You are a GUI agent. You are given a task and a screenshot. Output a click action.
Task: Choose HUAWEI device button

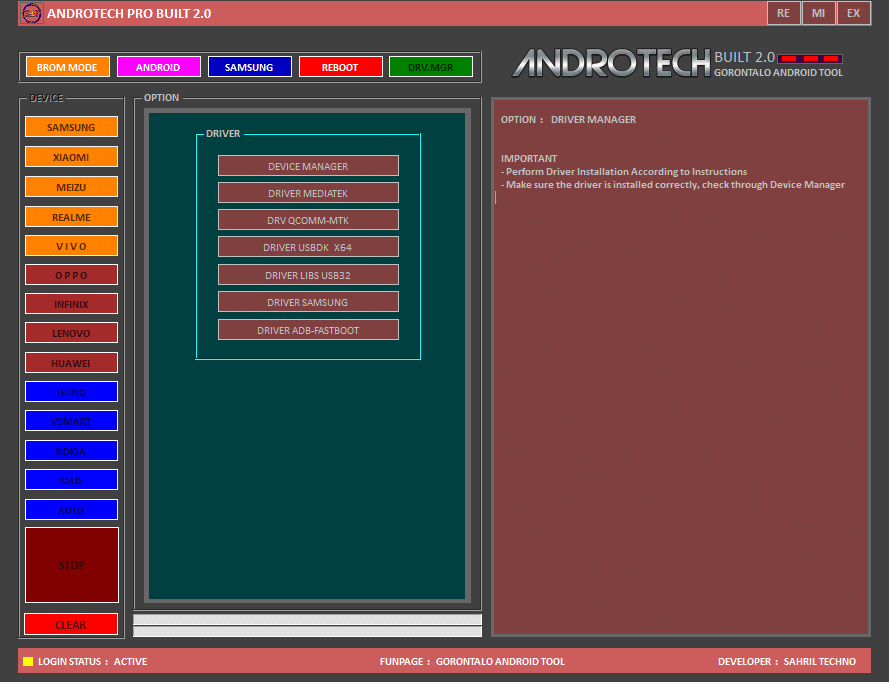pos(71,363)
